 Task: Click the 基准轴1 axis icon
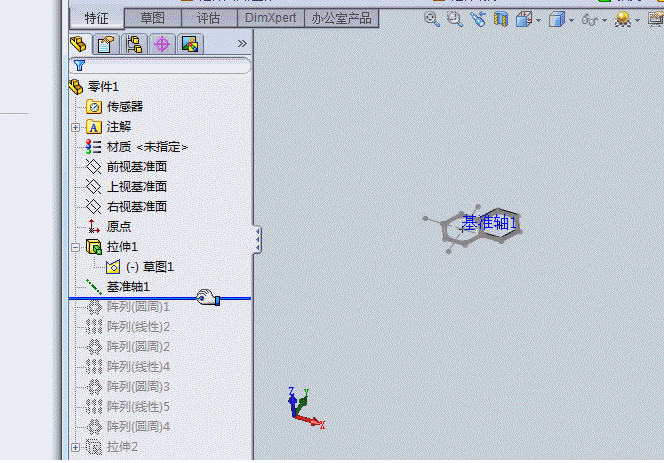pos(94,287)
